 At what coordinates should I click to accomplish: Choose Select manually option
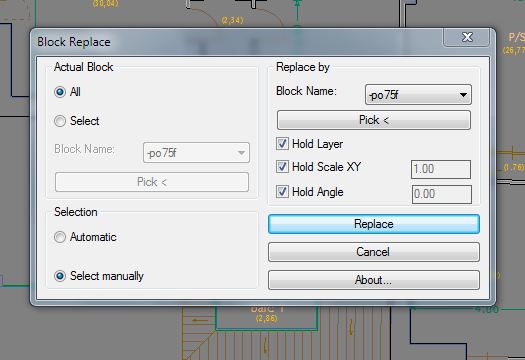coord(60,276)
